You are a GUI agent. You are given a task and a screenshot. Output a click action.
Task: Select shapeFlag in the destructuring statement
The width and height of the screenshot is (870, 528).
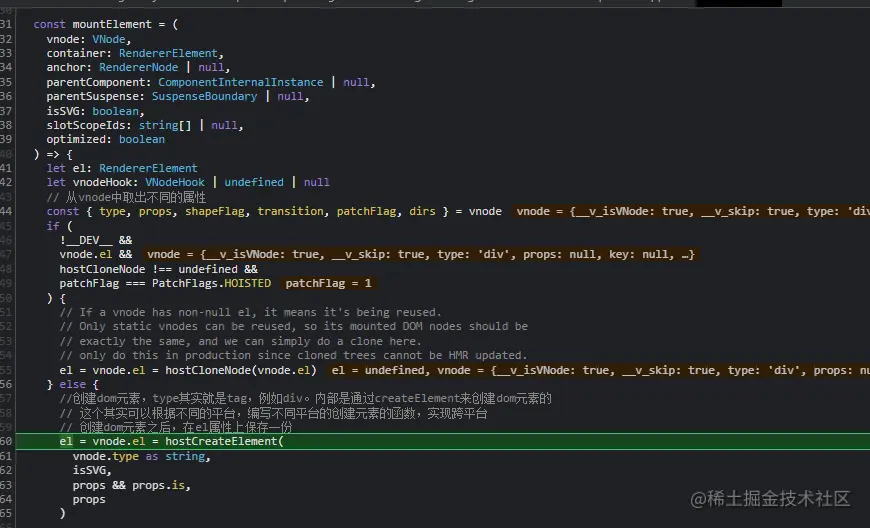click(217, 211)
